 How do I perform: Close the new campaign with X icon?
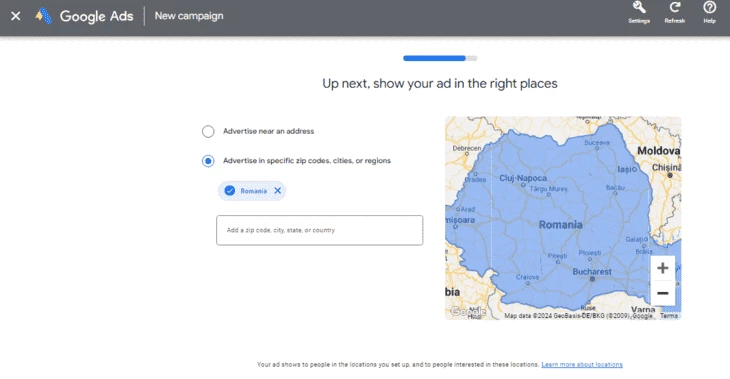coord(16,16)
